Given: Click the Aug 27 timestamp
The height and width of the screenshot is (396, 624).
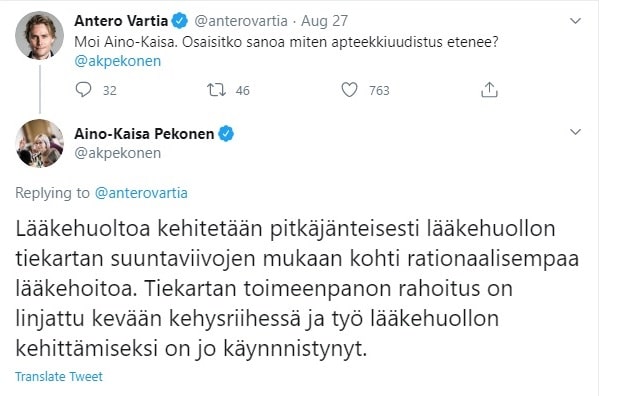Looking at the screenshot, I should pos(324,21).
